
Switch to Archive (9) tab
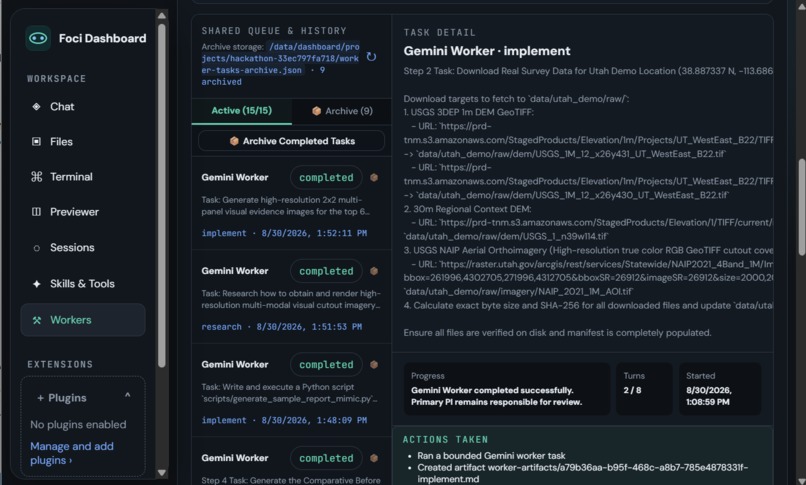pos(342,111)
